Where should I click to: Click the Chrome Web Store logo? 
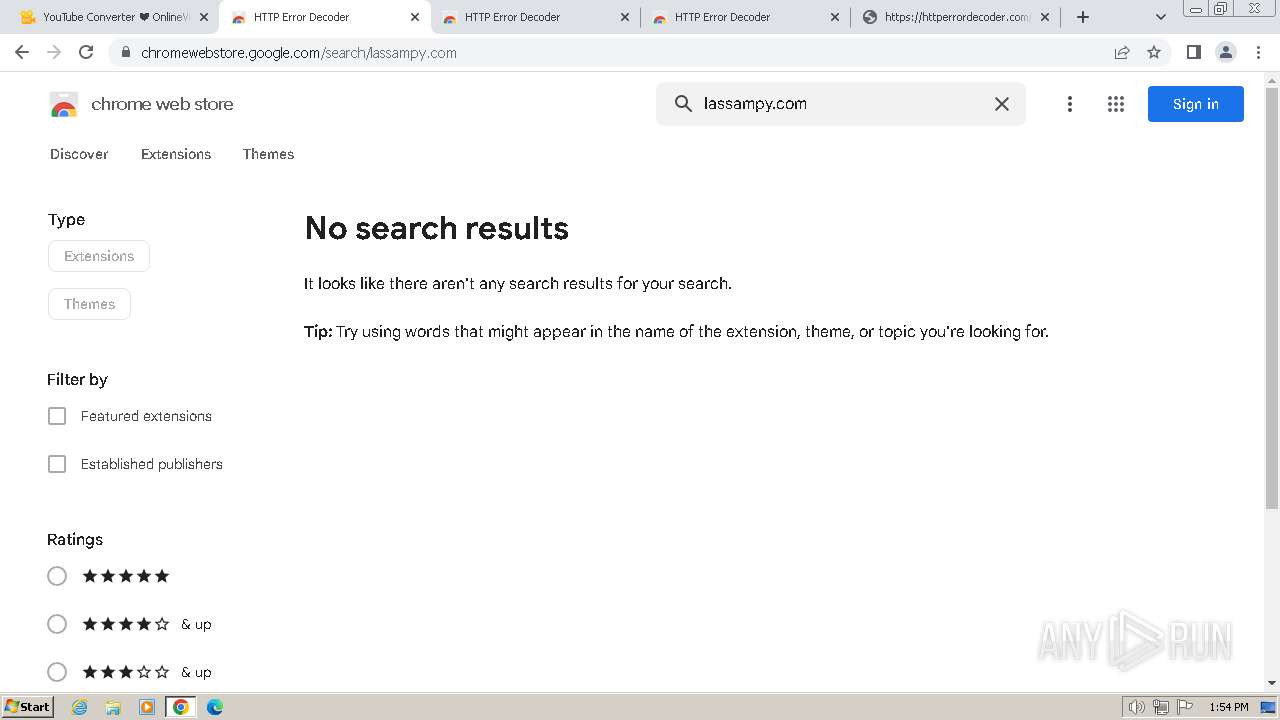coord(64,104)
